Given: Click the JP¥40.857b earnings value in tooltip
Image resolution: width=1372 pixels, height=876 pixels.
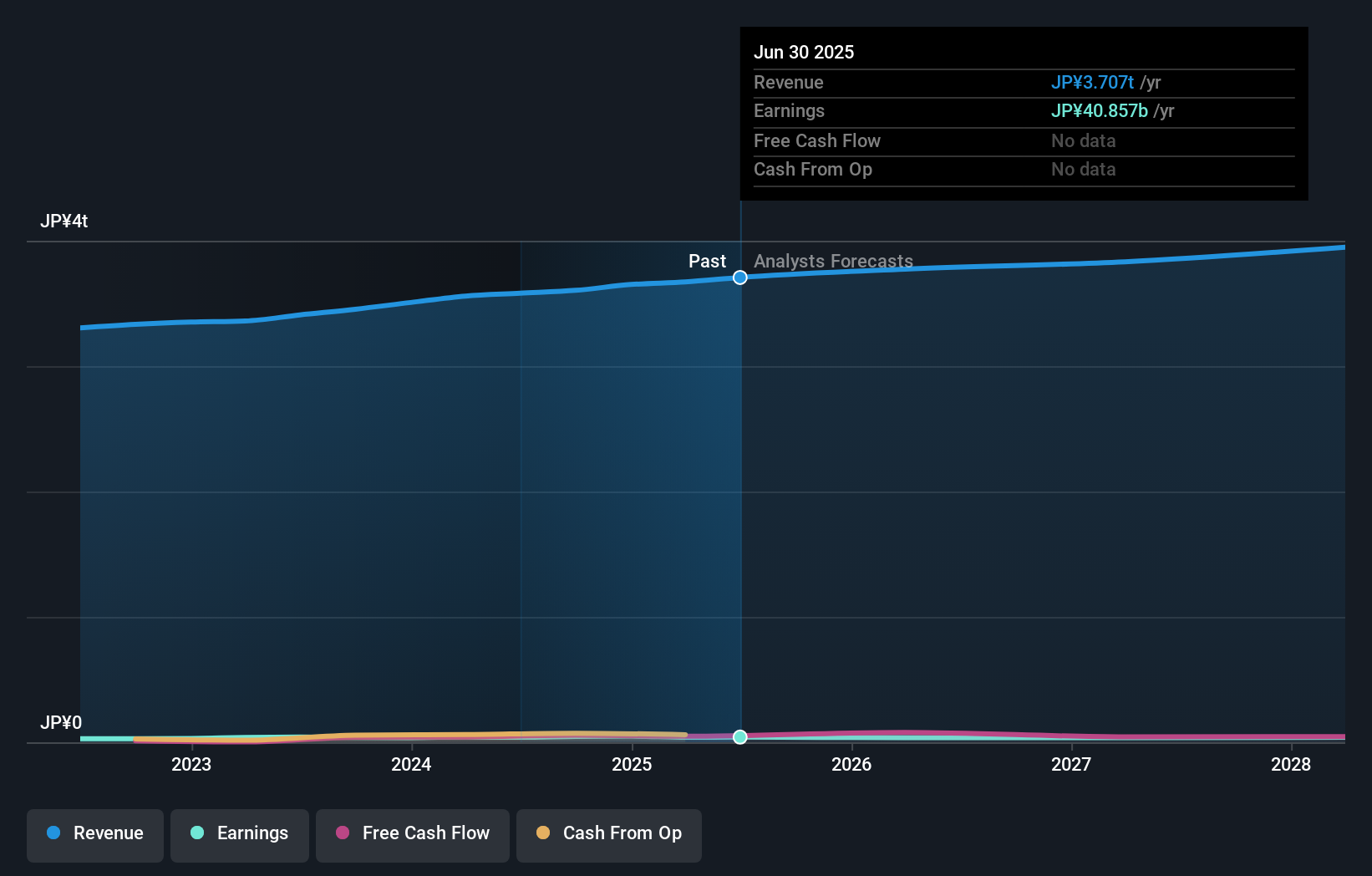Looking at the screenshot, I should pos(1100,110).
